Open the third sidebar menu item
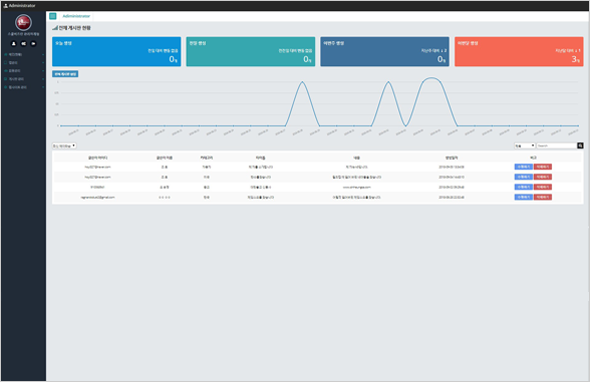The width and height of the screenshot is (590, 382). coord(23,71)
